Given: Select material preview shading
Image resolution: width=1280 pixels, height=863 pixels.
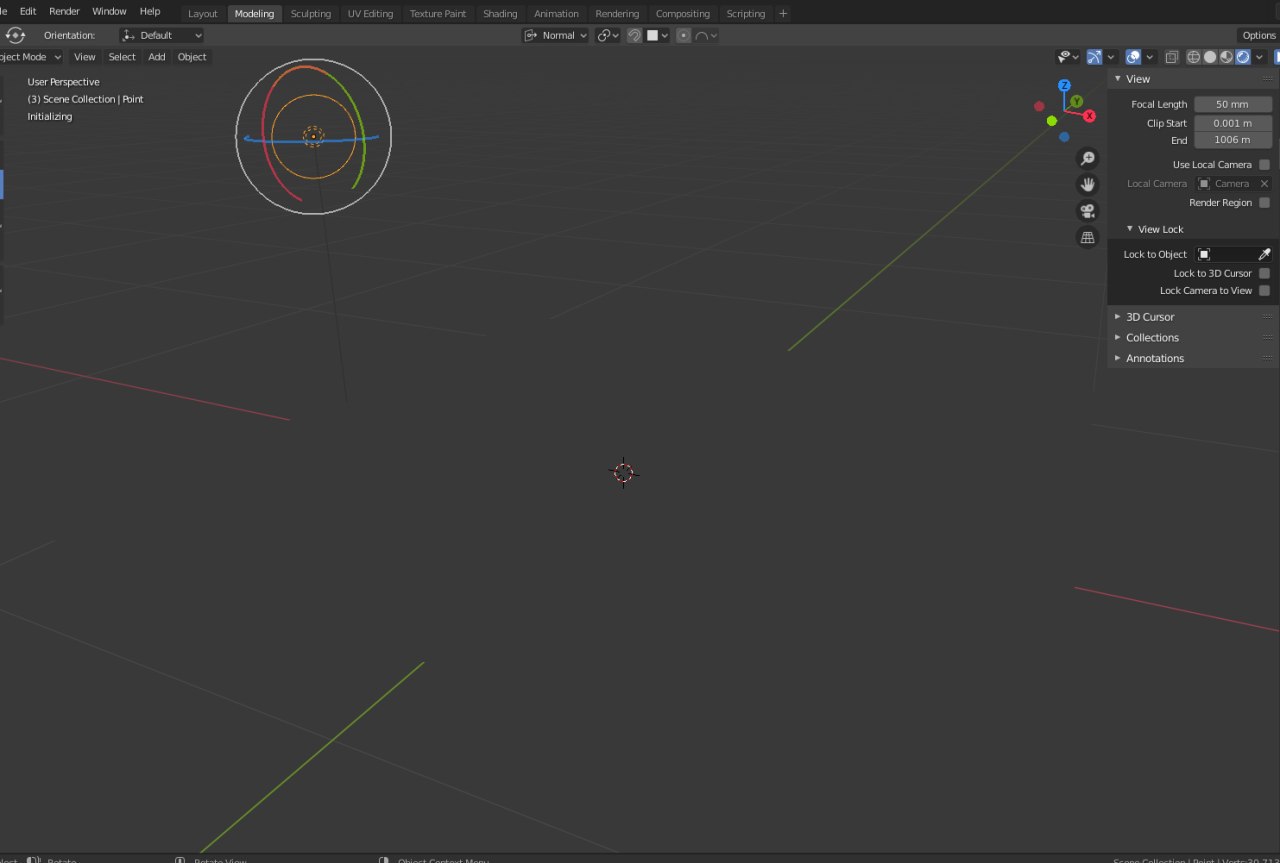Looking at the screenshot, I should [x=1226, y=57].
